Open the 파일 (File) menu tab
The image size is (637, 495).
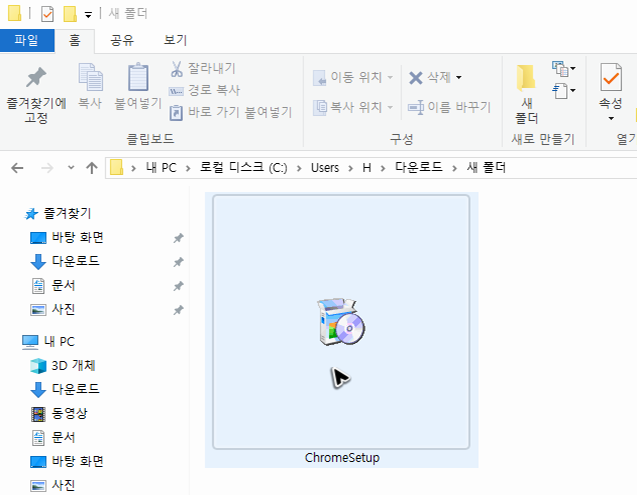(27, 40)
